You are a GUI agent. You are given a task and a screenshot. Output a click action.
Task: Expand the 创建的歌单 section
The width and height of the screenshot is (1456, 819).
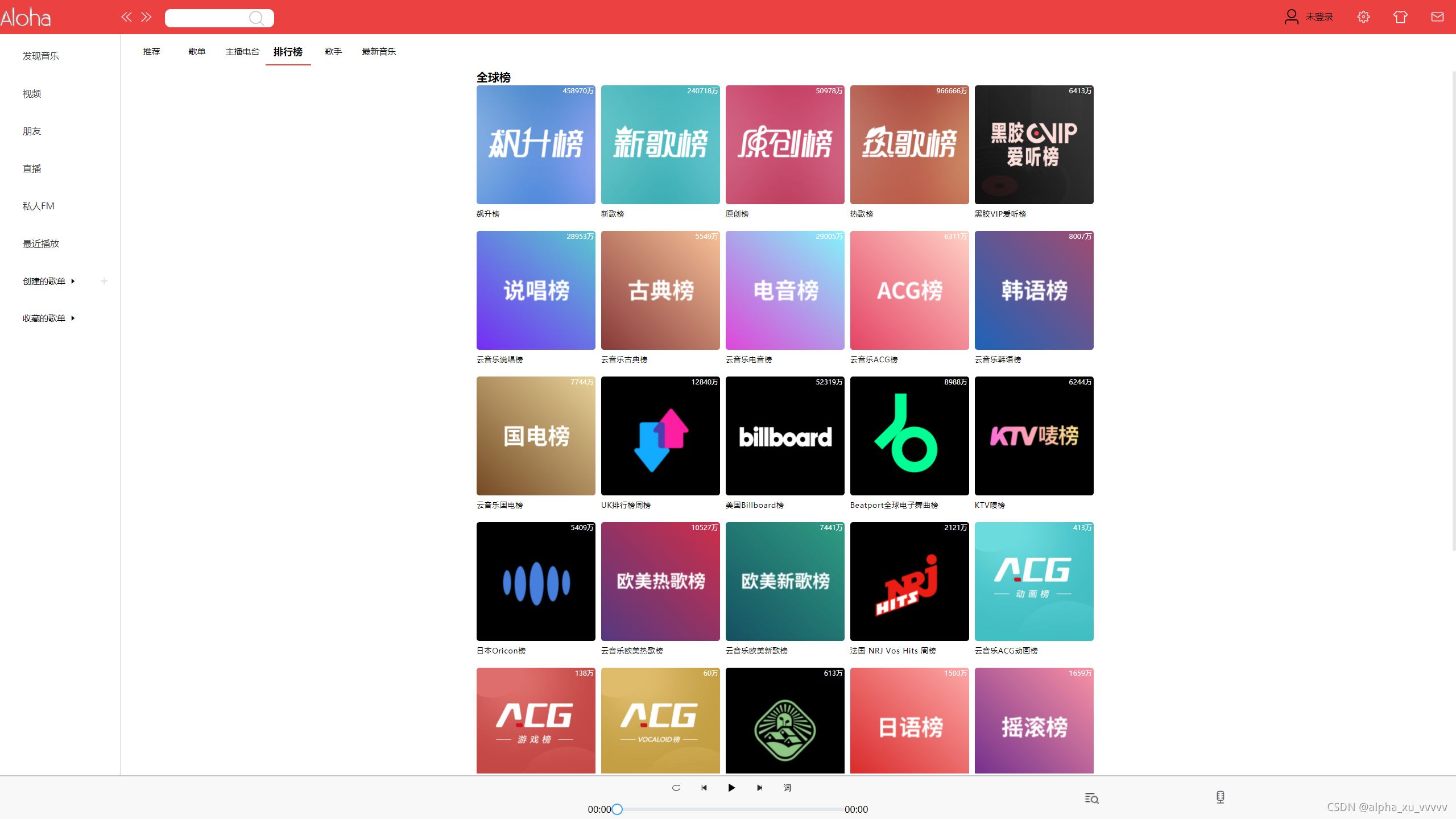click(x=73, y=281)
